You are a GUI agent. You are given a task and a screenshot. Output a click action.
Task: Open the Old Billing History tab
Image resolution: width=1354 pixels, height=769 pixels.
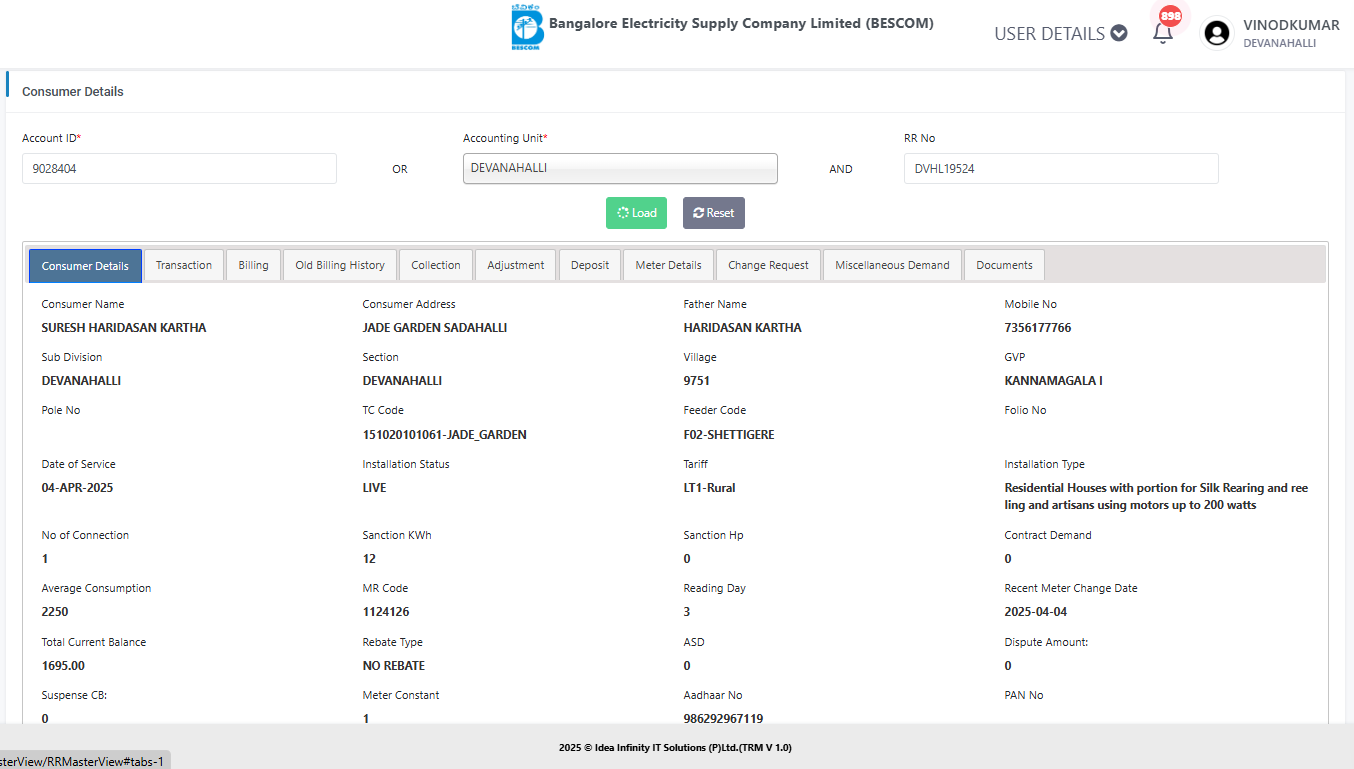pos(340,265)
